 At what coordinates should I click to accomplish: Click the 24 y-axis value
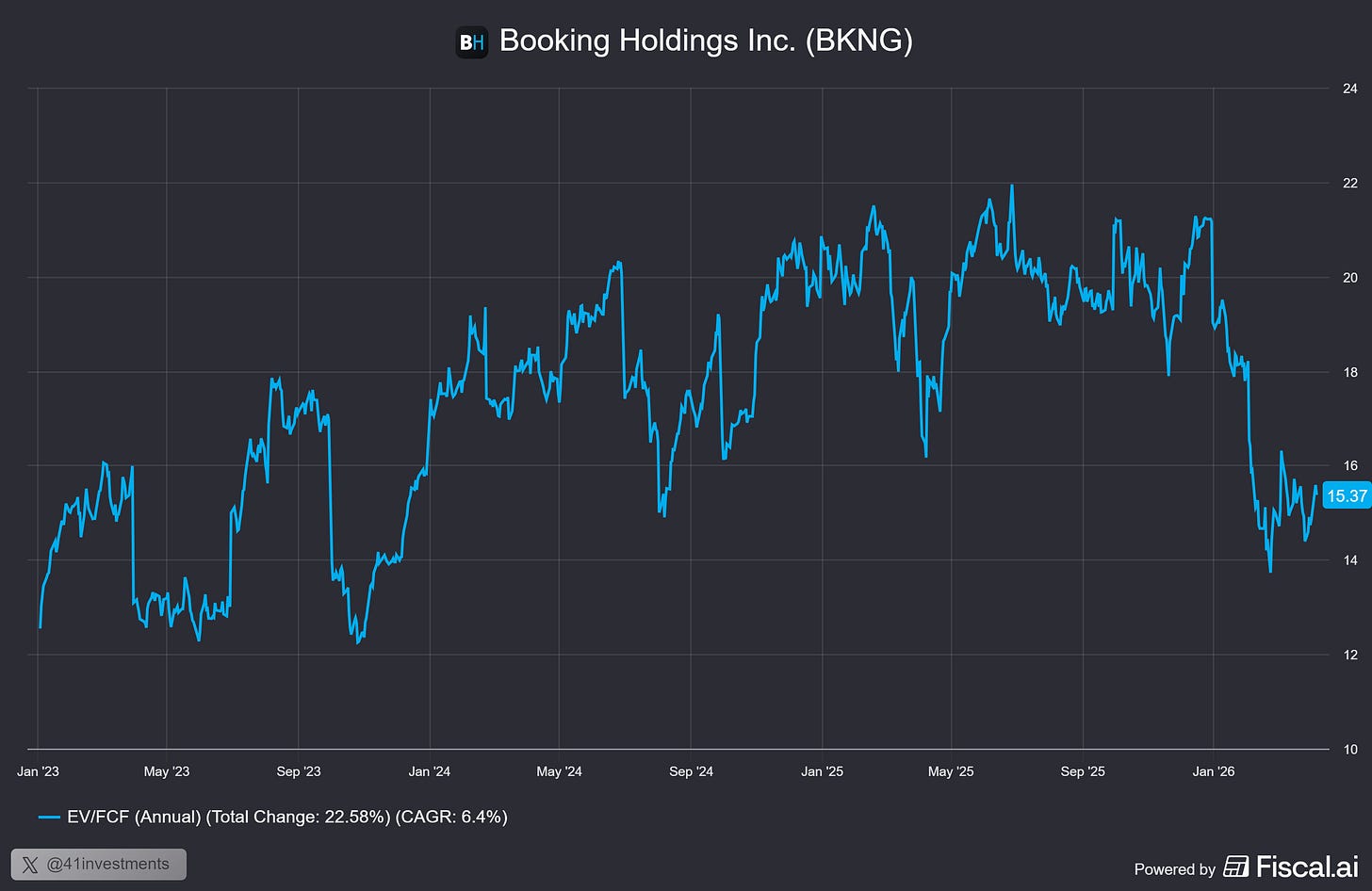[x=1349, y=89]
